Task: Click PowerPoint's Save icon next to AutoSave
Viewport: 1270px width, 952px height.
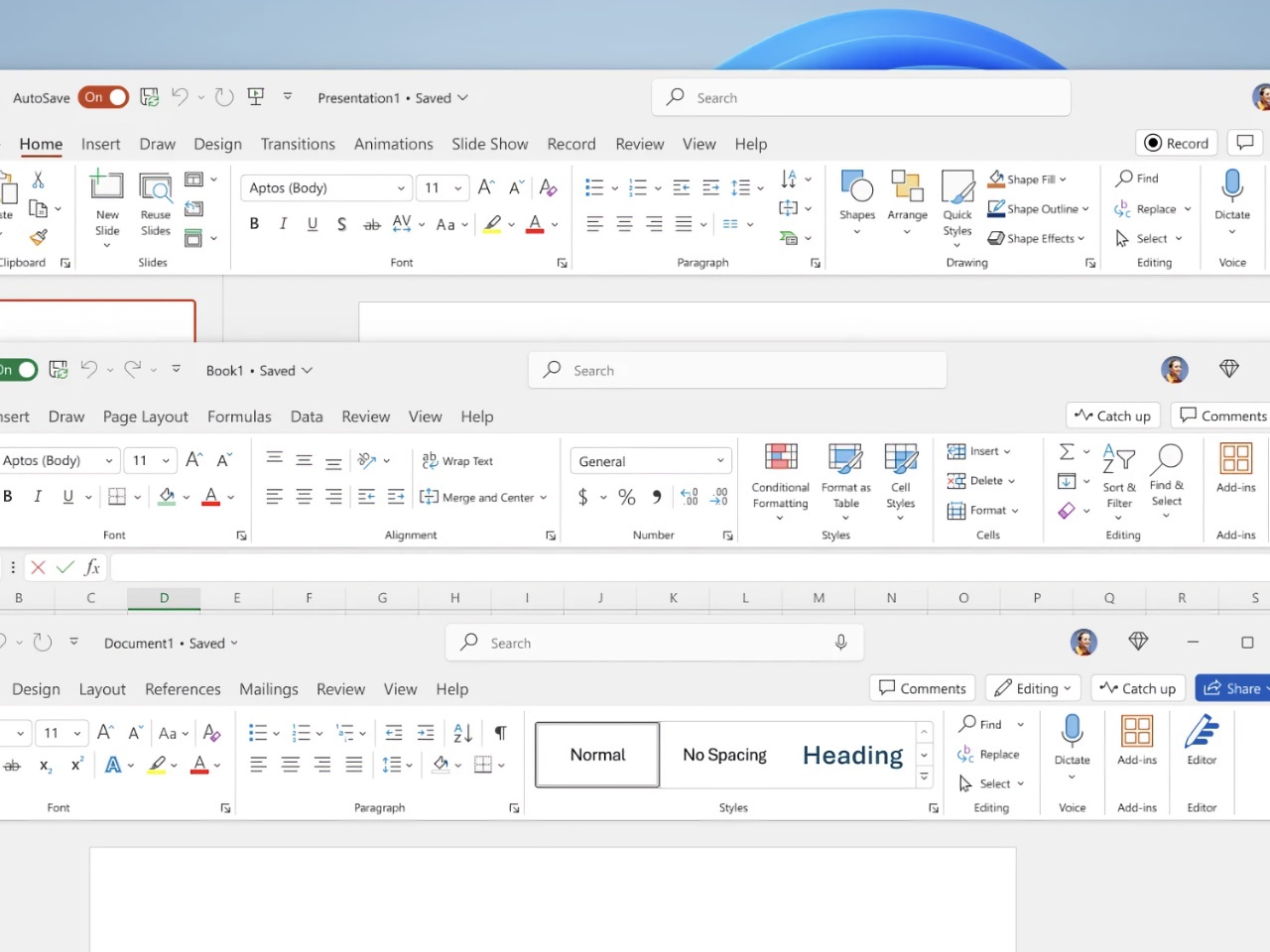Action: pyautogui.click(x=150, y=97)
